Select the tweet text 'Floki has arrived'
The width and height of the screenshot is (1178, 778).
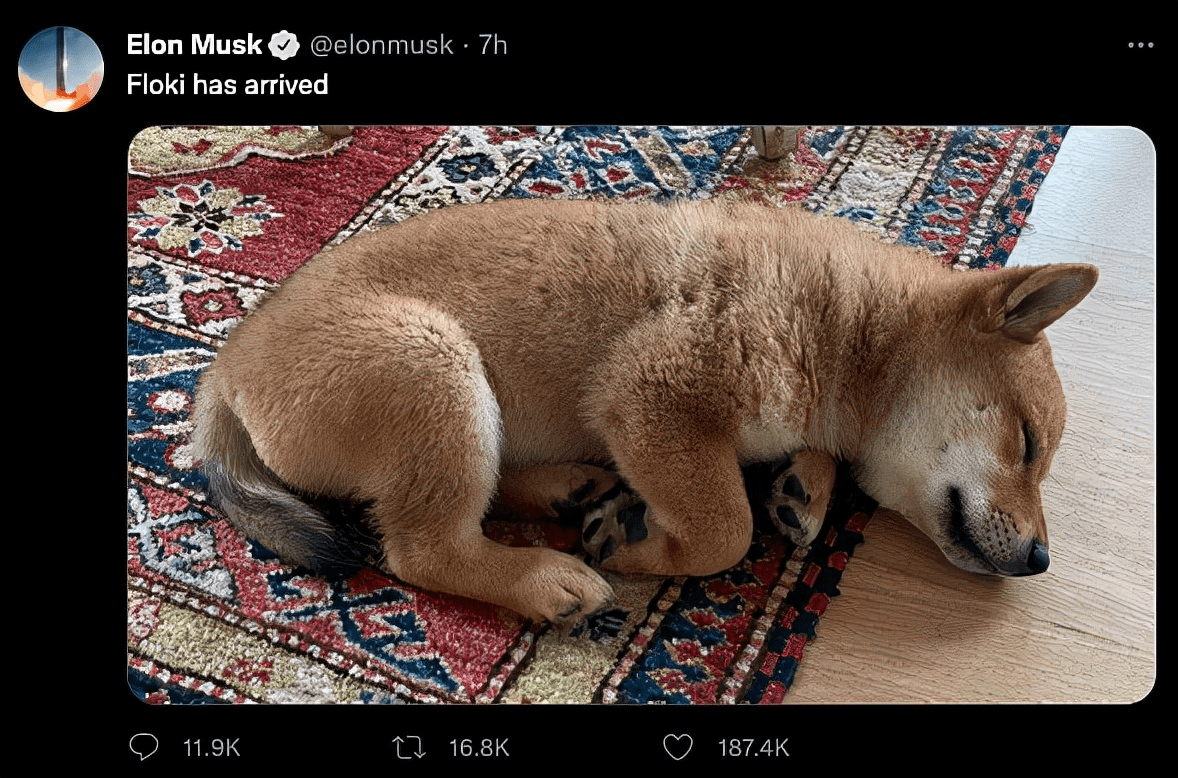pos(226,85)
